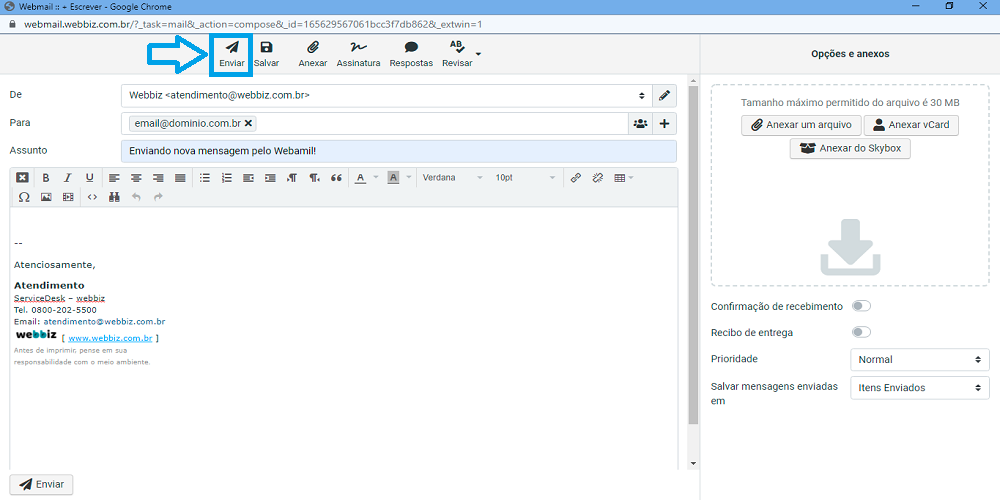Click the Enviar paper plane icon in top toolbar
Image resolution: width=1000 pixels, height=500 pixels.
(x=231, y=48)
